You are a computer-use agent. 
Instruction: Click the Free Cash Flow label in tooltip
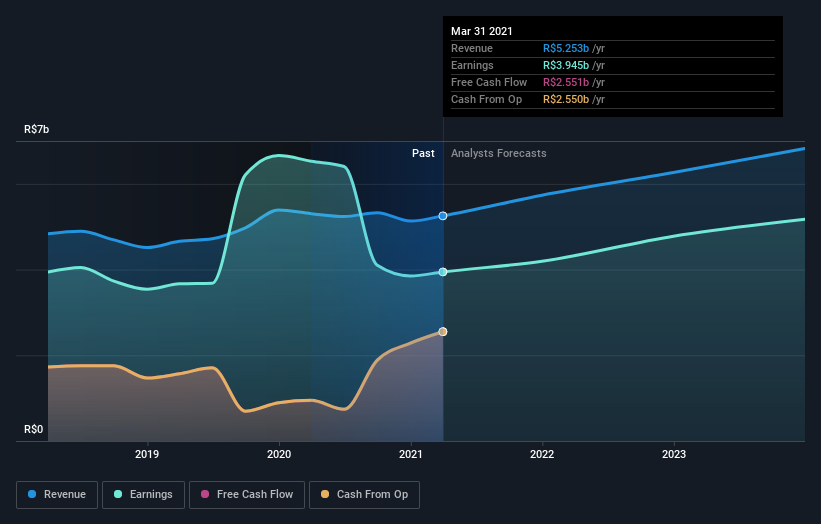[489, 82]
